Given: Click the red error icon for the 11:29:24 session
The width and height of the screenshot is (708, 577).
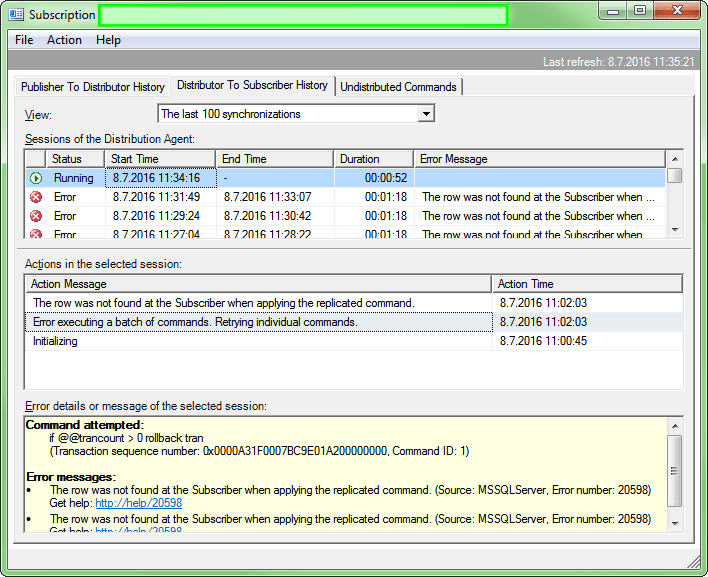Looking at the screenshot, I should [x=36, y=216].
